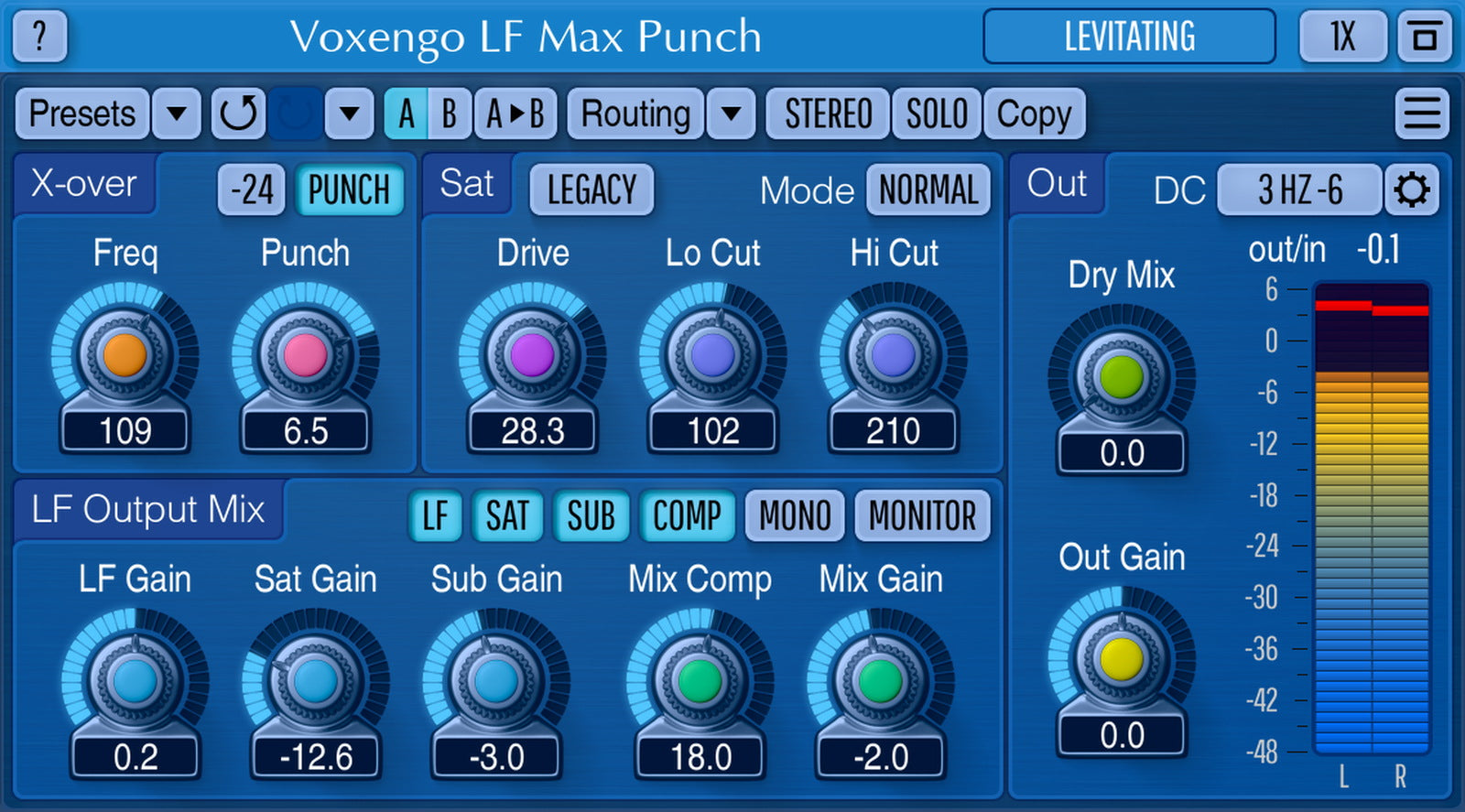This screenshot has width=1465, height=812.
Task: Open the Routing selector
Action: (636, 114)
